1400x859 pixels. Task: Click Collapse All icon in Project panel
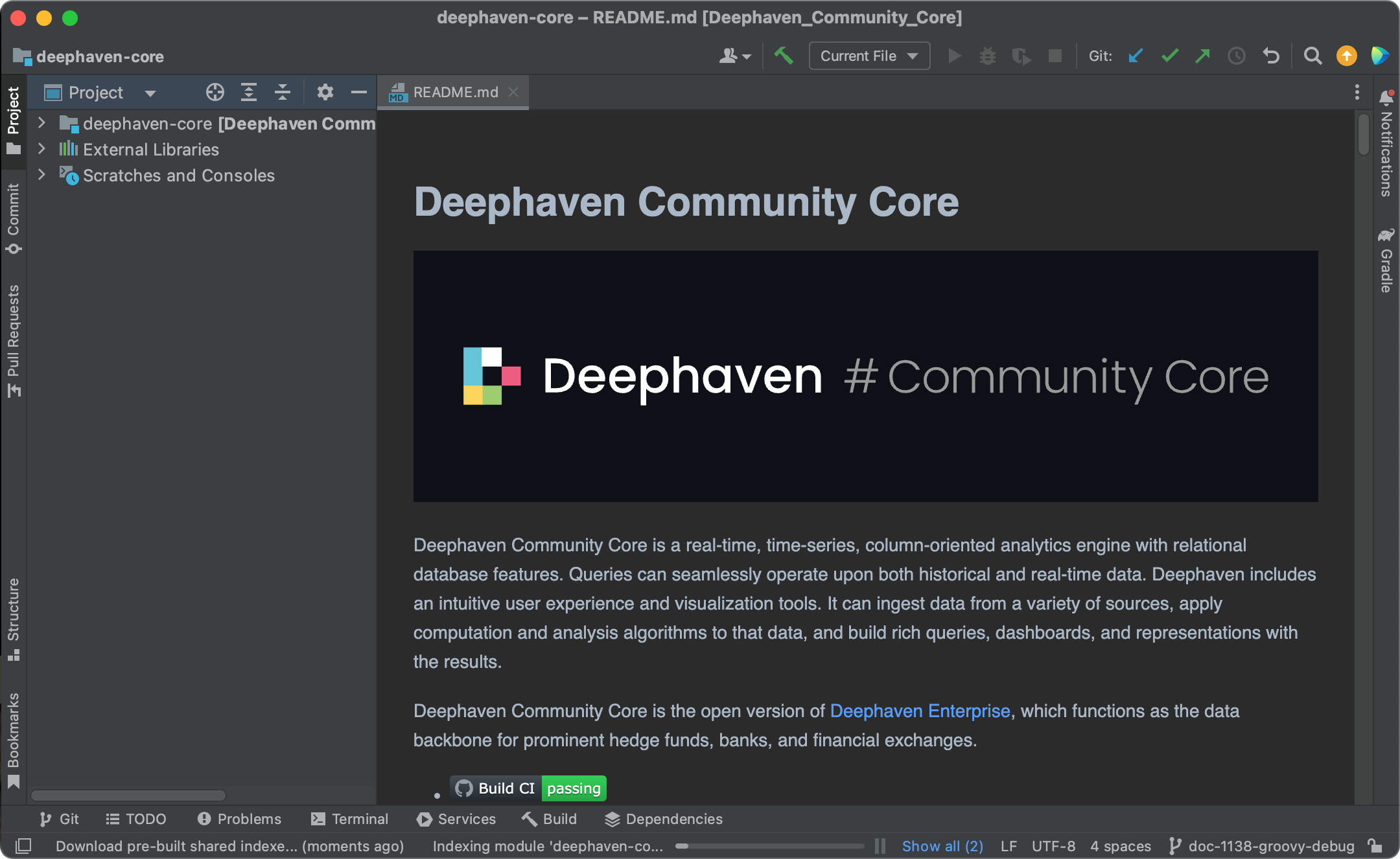282,93
